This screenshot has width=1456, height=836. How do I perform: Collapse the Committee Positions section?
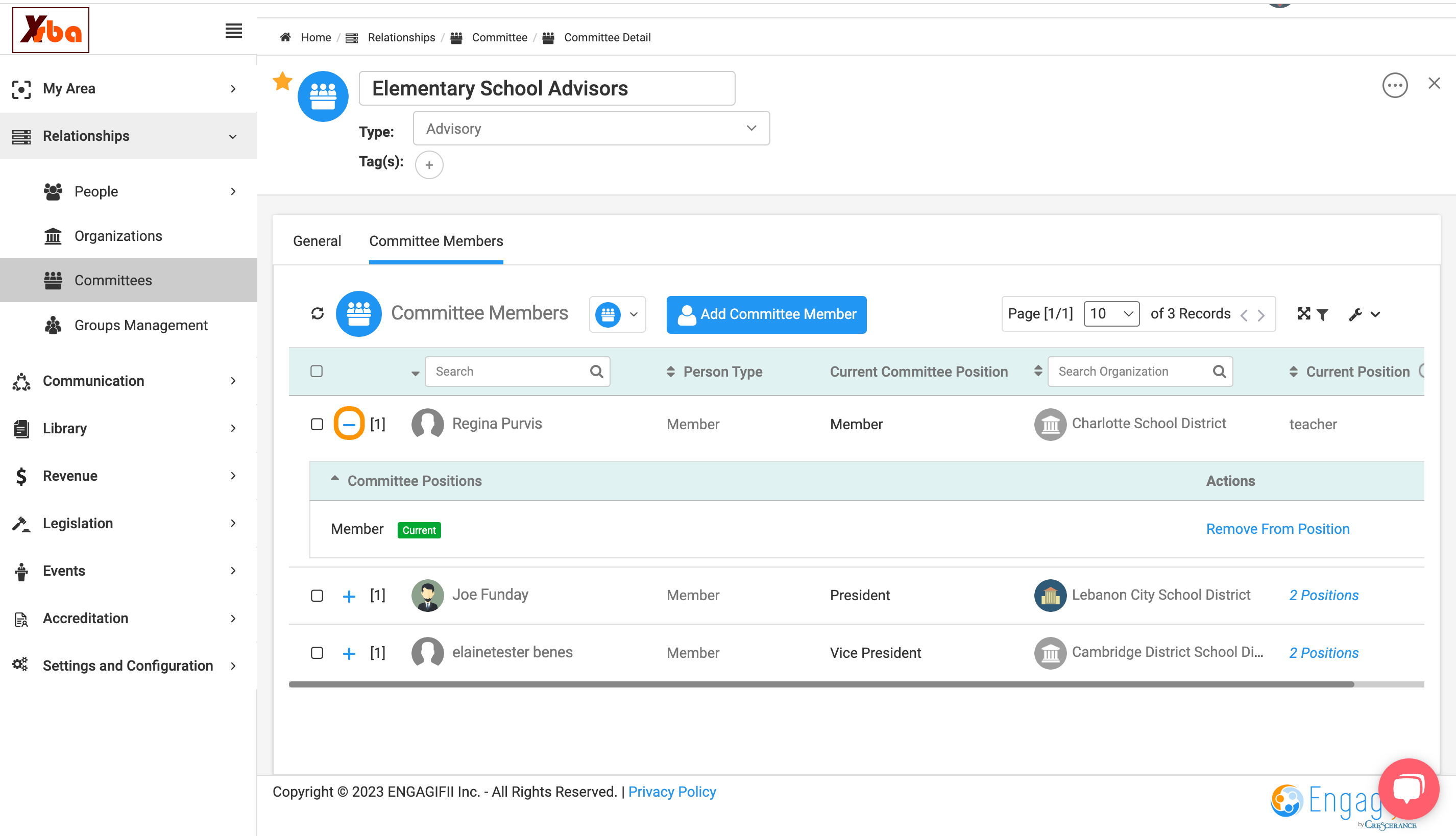(334, 478)
